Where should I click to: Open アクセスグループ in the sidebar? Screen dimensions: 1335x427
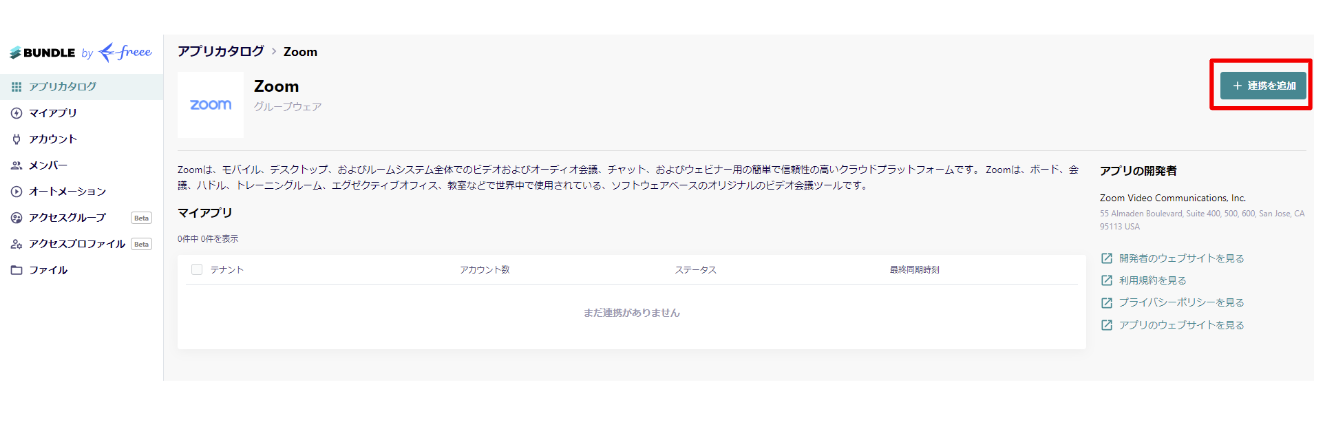pos(81,217)
